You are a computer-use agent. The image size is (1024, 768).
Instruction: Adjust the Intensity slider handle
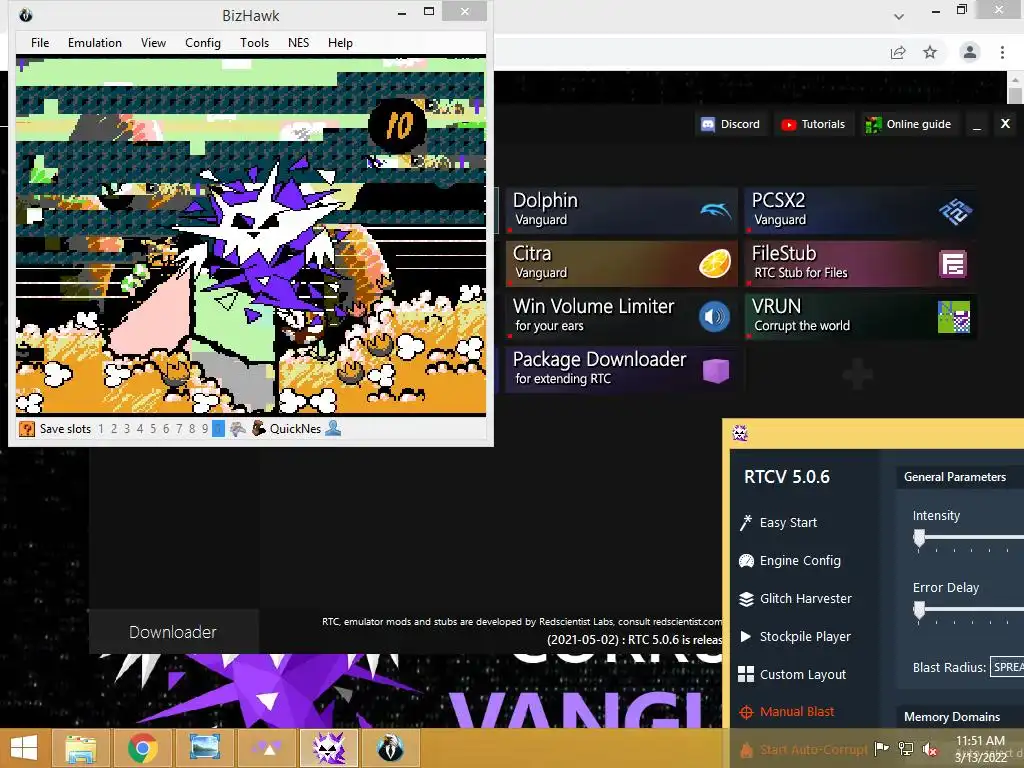[x=920, y=539]
